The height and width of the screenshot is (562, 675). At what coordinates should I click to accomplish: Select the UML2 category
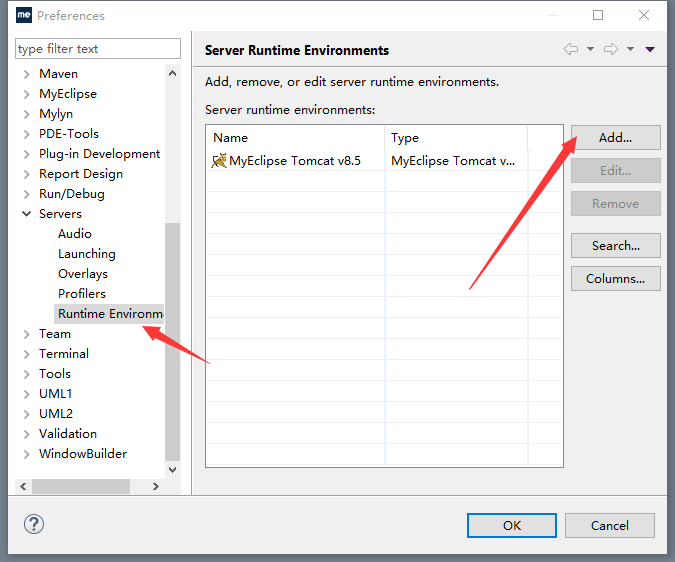(x=56, y=414)
